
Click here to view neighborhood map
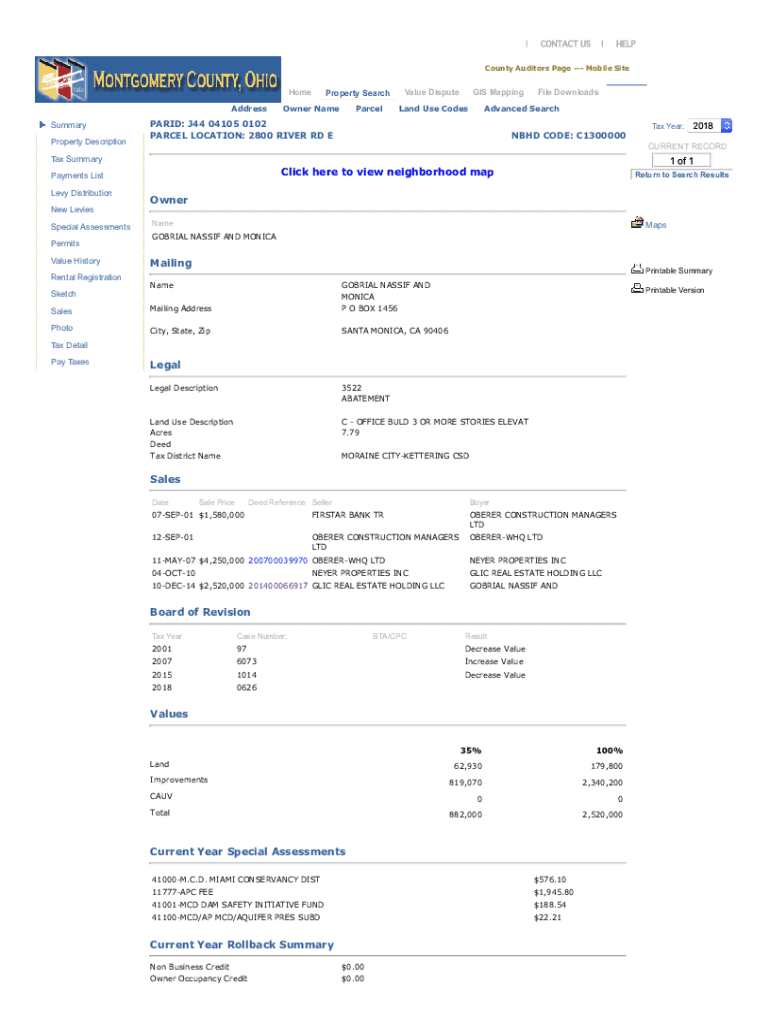pyautogui.click(x=387, y=172)
